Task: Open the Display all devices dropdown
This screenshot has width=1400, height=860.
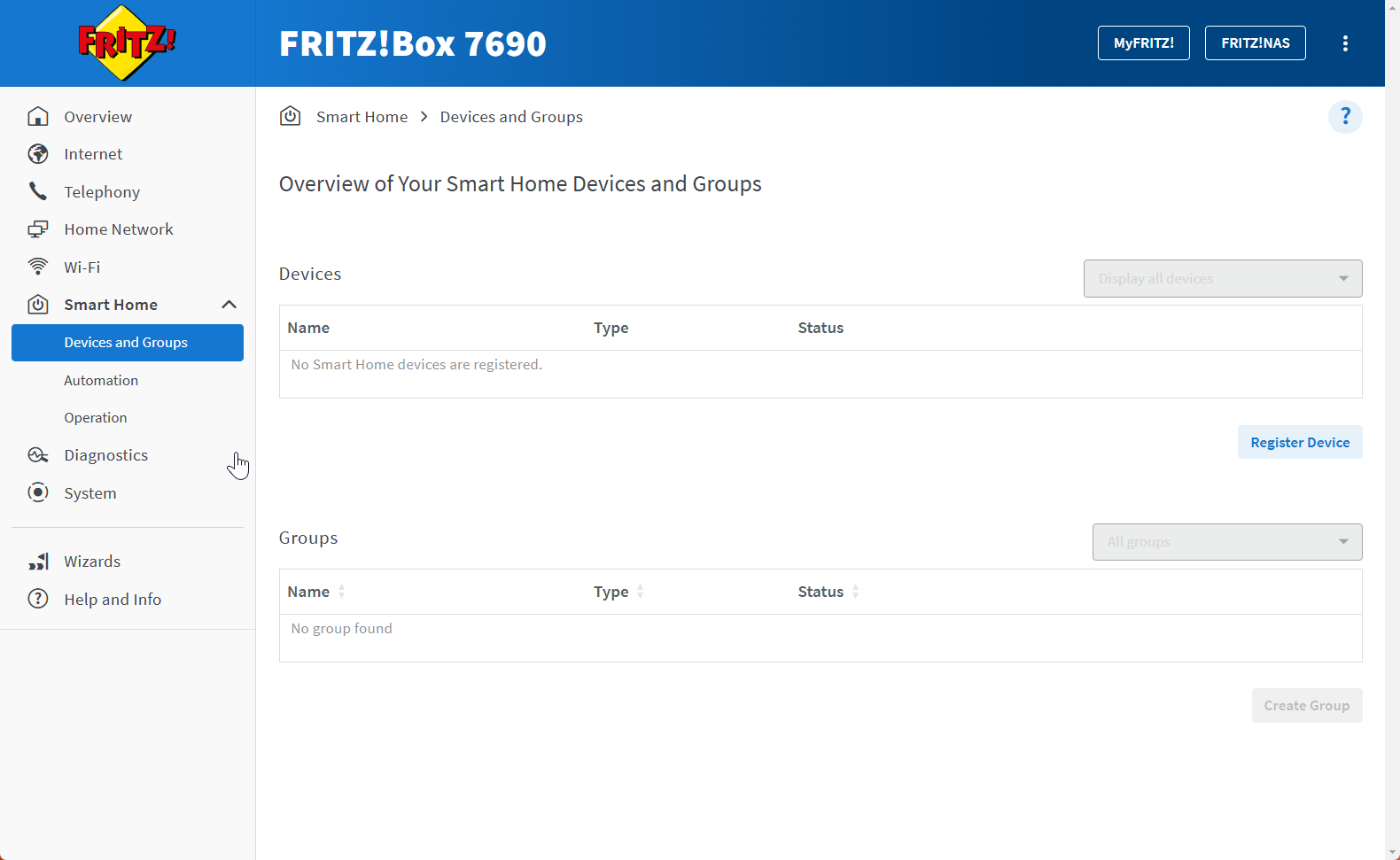Action: pos(1222,279)
